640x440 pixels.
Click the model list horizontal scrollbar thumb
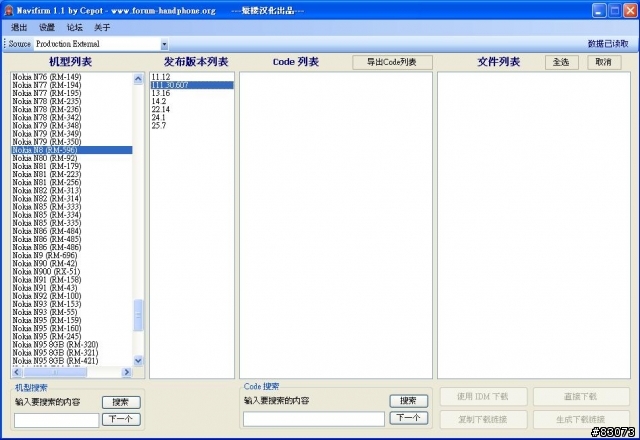coord(55,372)
